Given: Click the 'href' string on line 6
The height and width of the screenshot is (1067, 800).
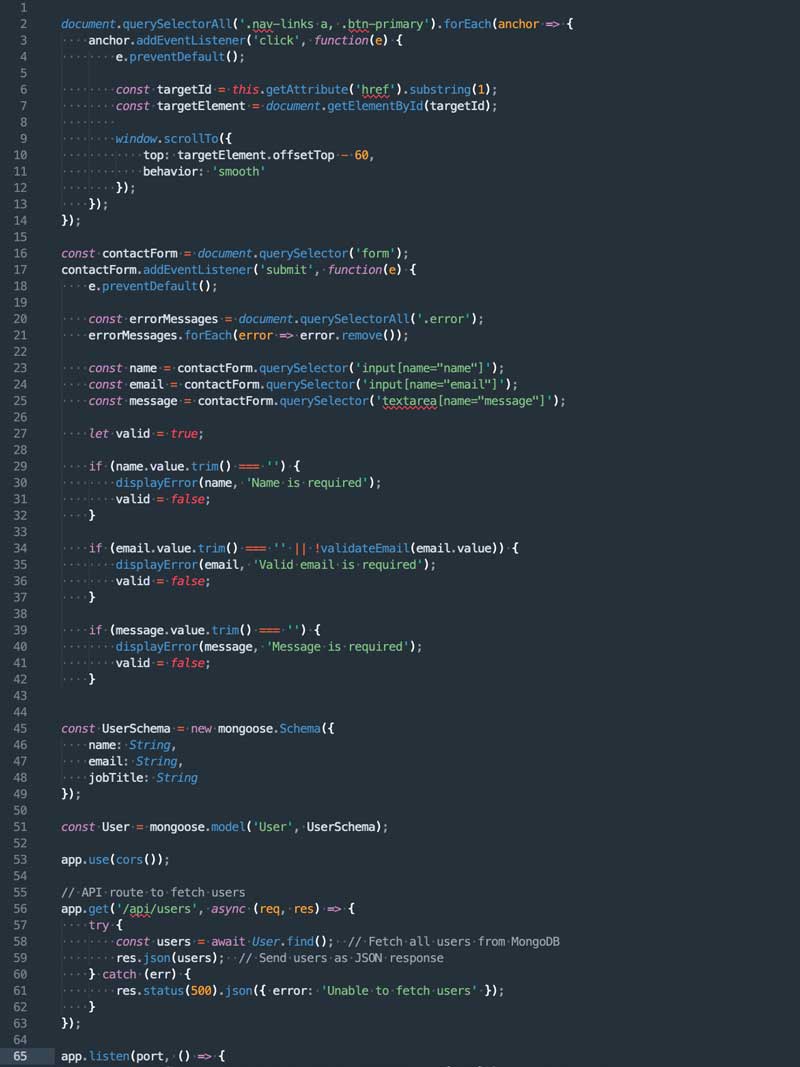Looking at the screenshot, I should 375,89.
